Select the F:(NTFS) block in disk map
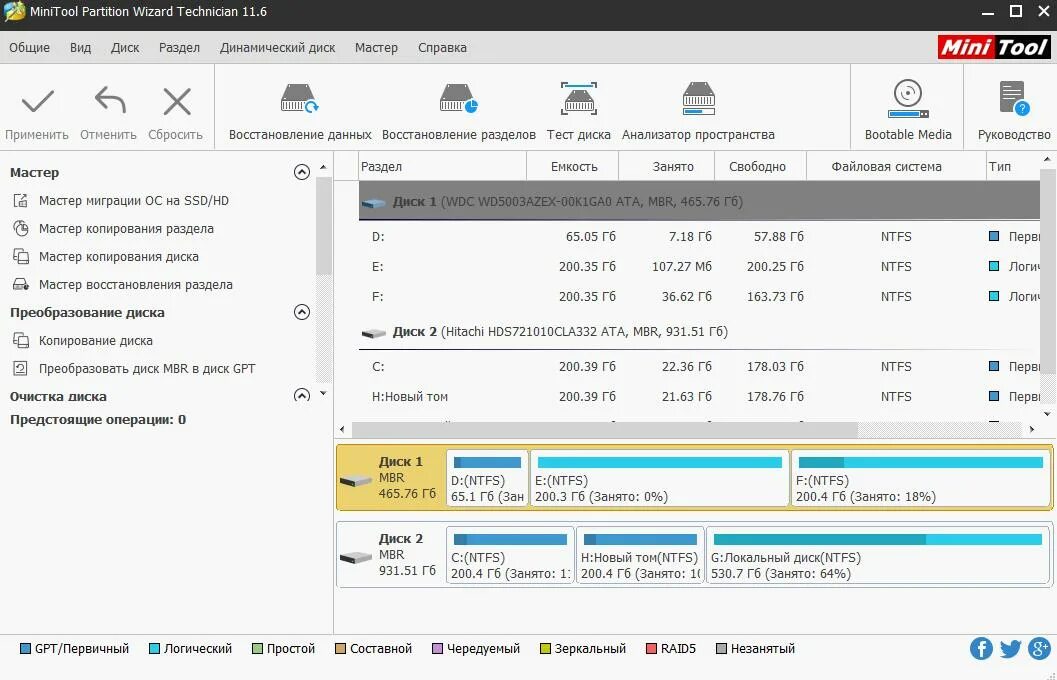 (920, 478)
